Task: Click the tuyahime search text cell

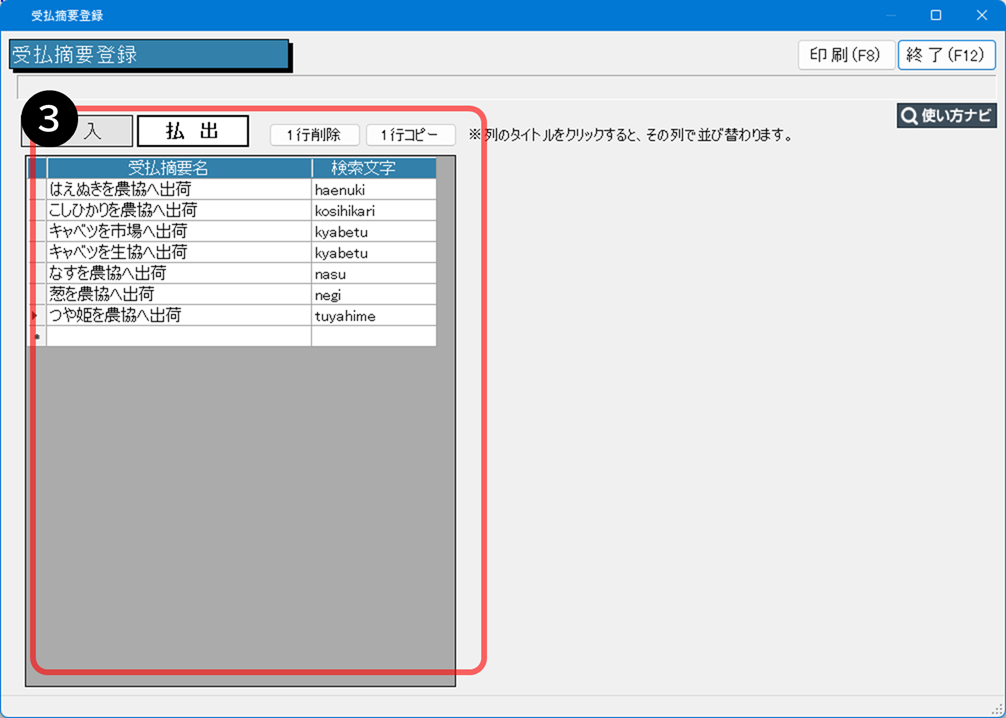Action: (x=373, y=315)
